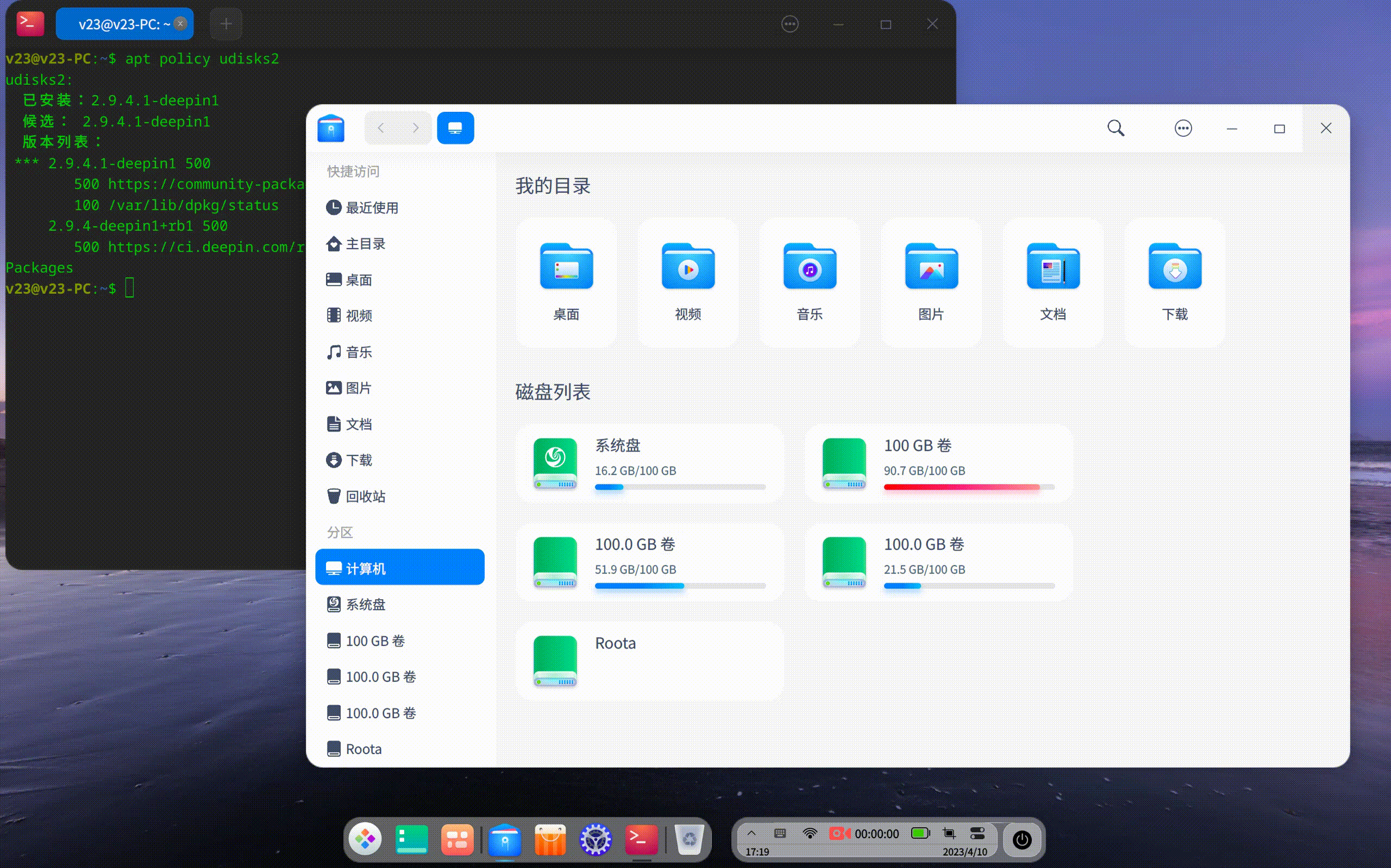
Task: Close the v23@v23-PC terminal tab
Action: click(x=180, y=23)
